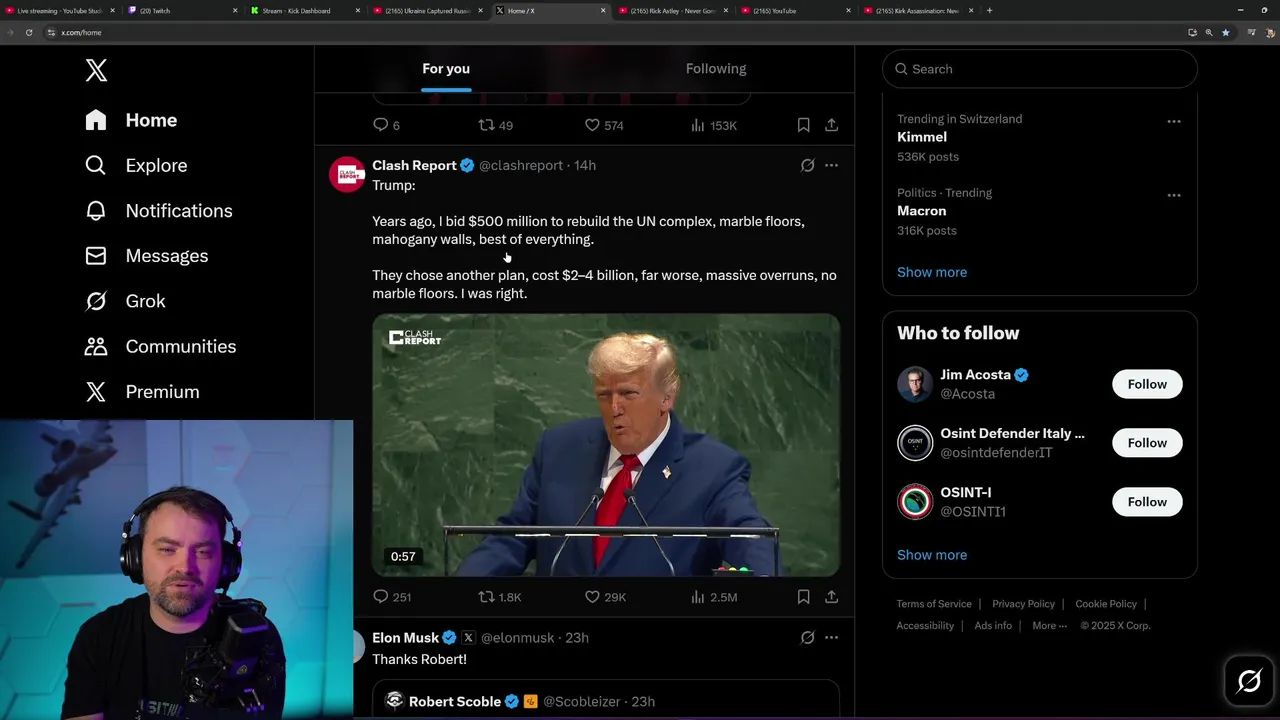The height and width of the screenshot is (720, 1280).
Task: Open more options on Clash Report post
Action: 831,165
